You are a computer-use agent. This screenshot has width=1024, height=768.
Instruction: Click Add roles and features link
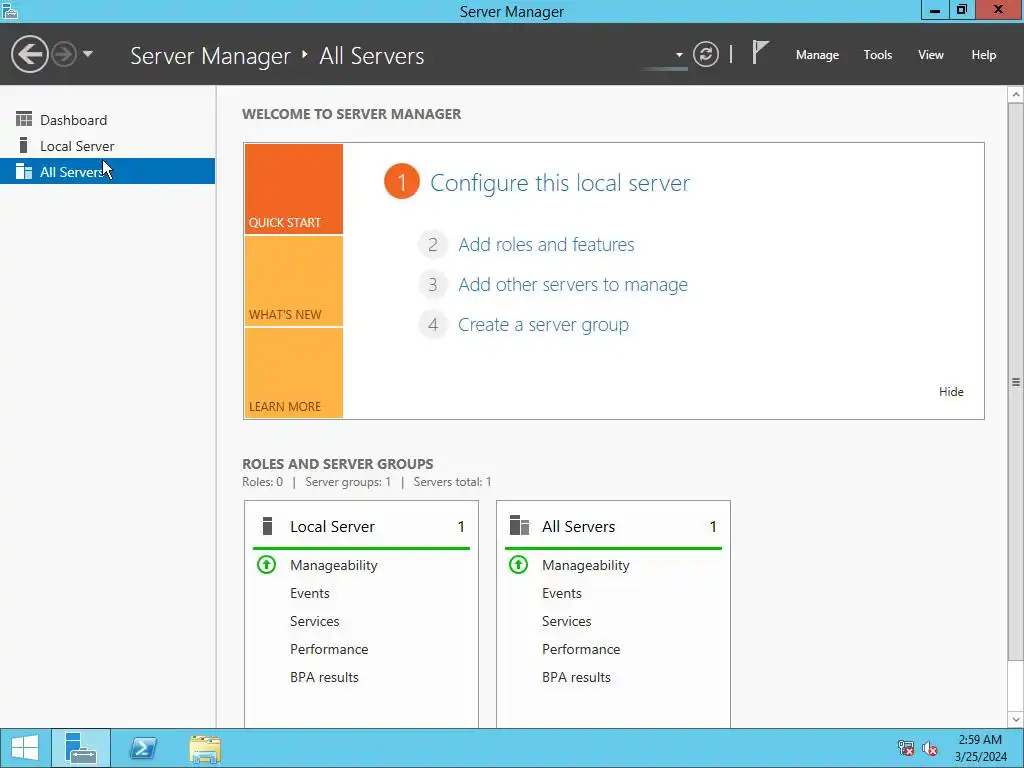(546, 244)
